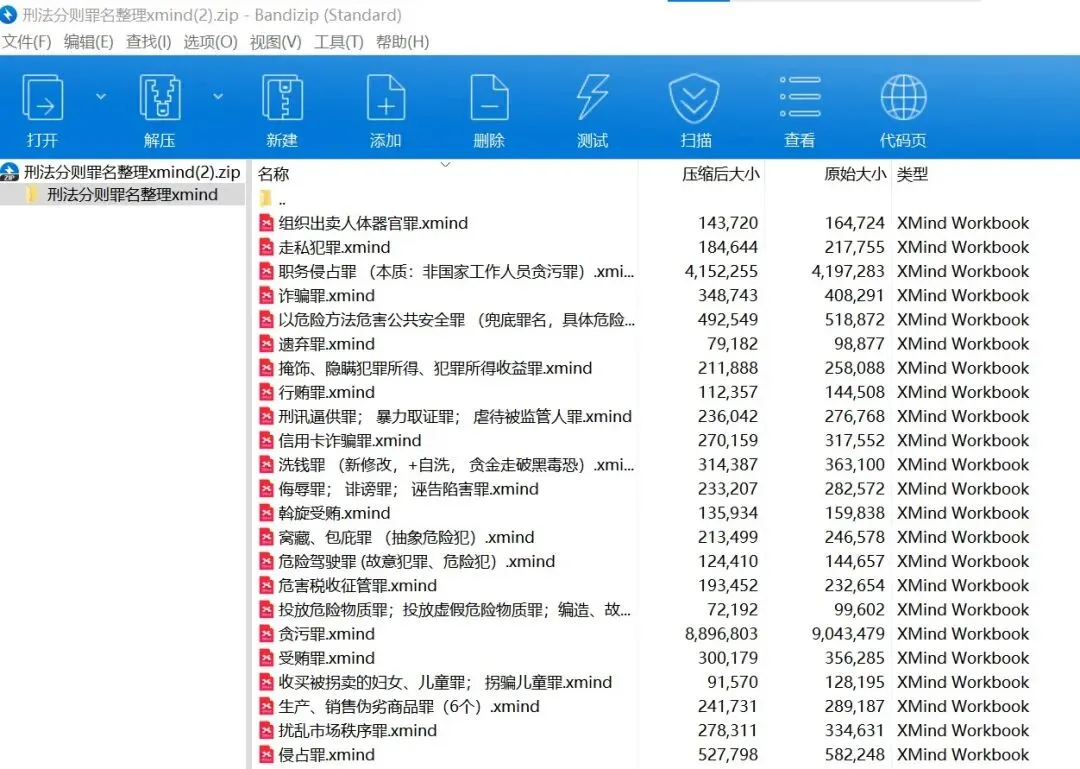1080x769 pixels.
Task: Click the icon of 行贿罪.xmind
Action: (x=267, y=392)
